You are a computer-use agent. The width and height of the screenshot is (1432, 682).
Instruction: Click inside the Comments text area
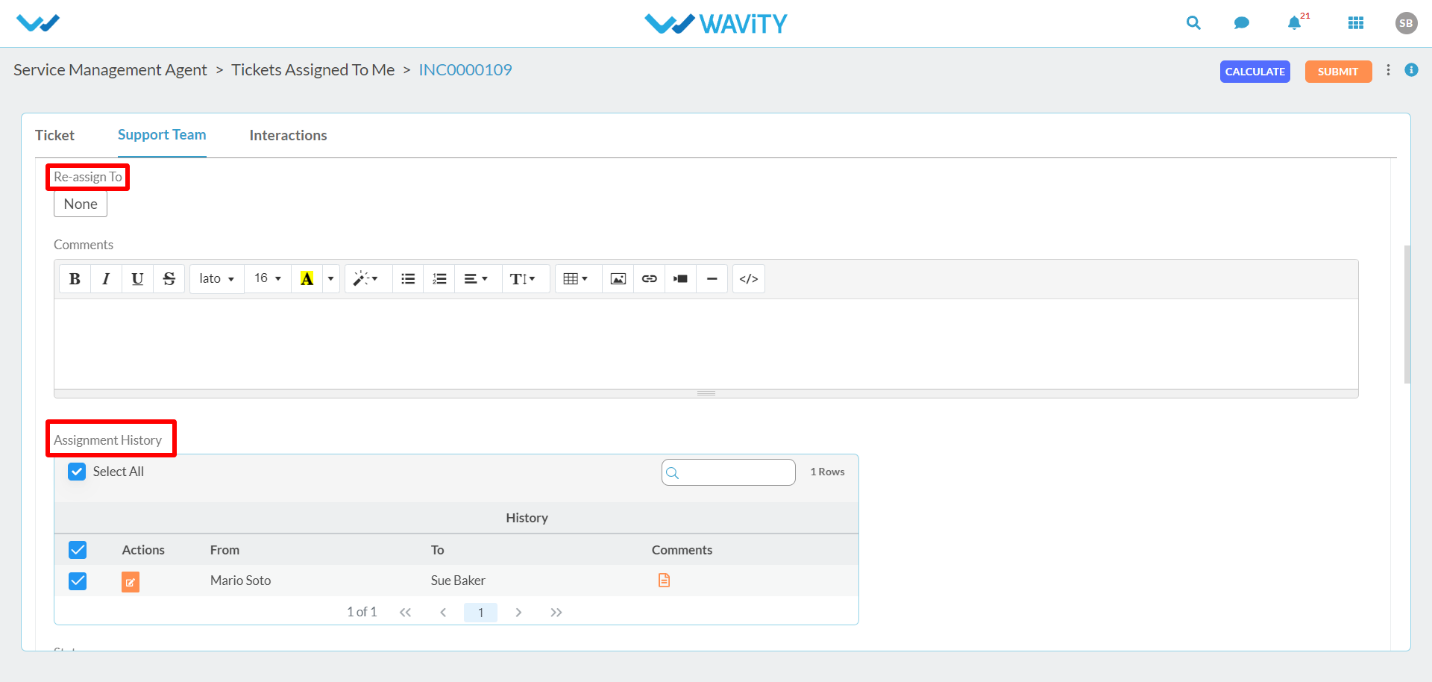pyautogui.click(x=706, y=343)
